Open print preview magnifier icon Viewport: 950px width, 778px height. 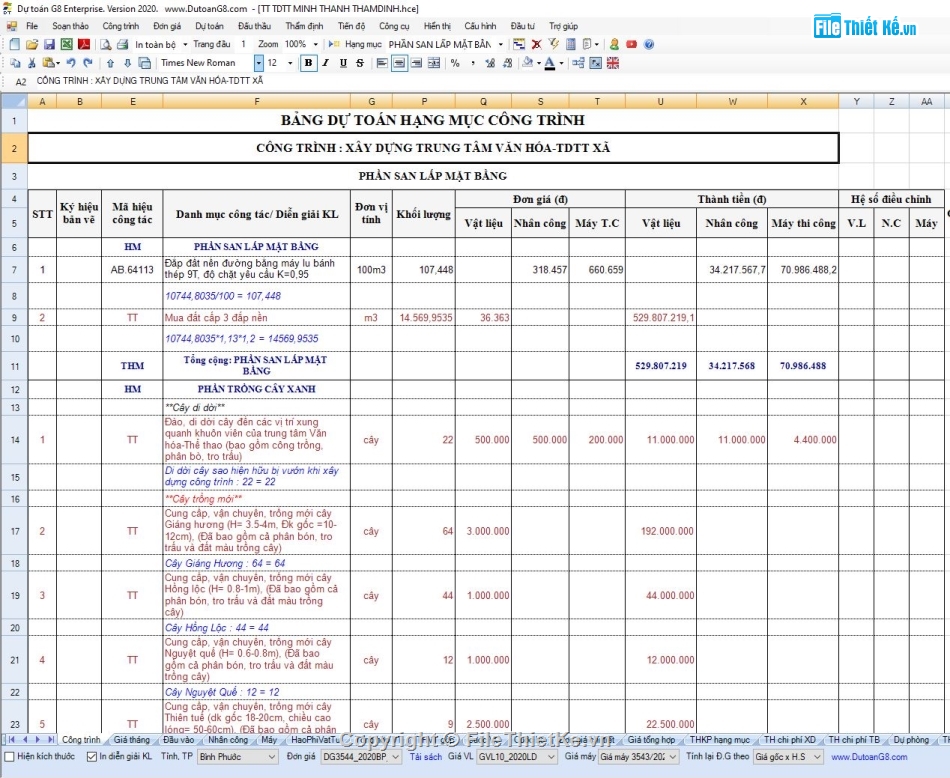click(105, 44)
